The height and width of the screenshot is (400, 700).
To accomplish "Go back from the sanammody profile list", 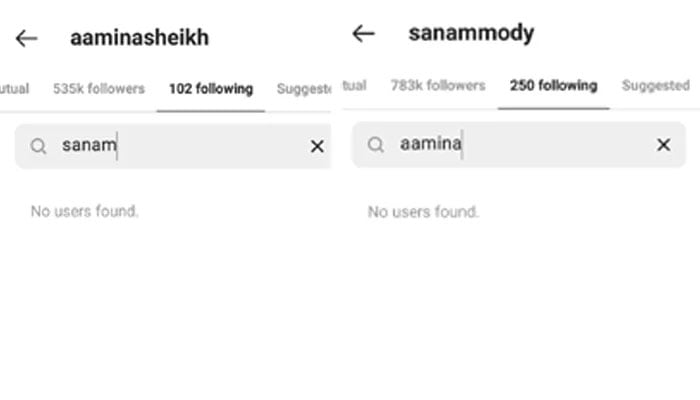I will coord(364,34).
